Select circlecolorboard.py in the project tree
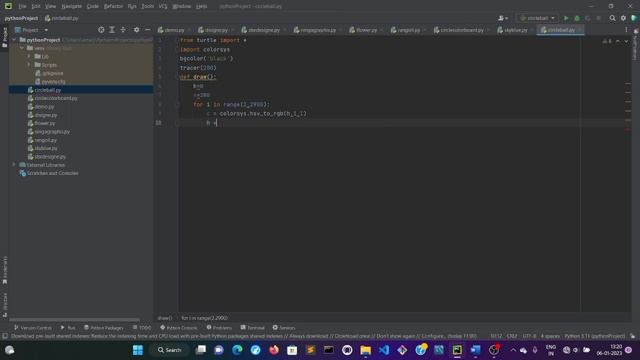Image resolution: width=640 pixels, height=360 pixels. [56, 98]
